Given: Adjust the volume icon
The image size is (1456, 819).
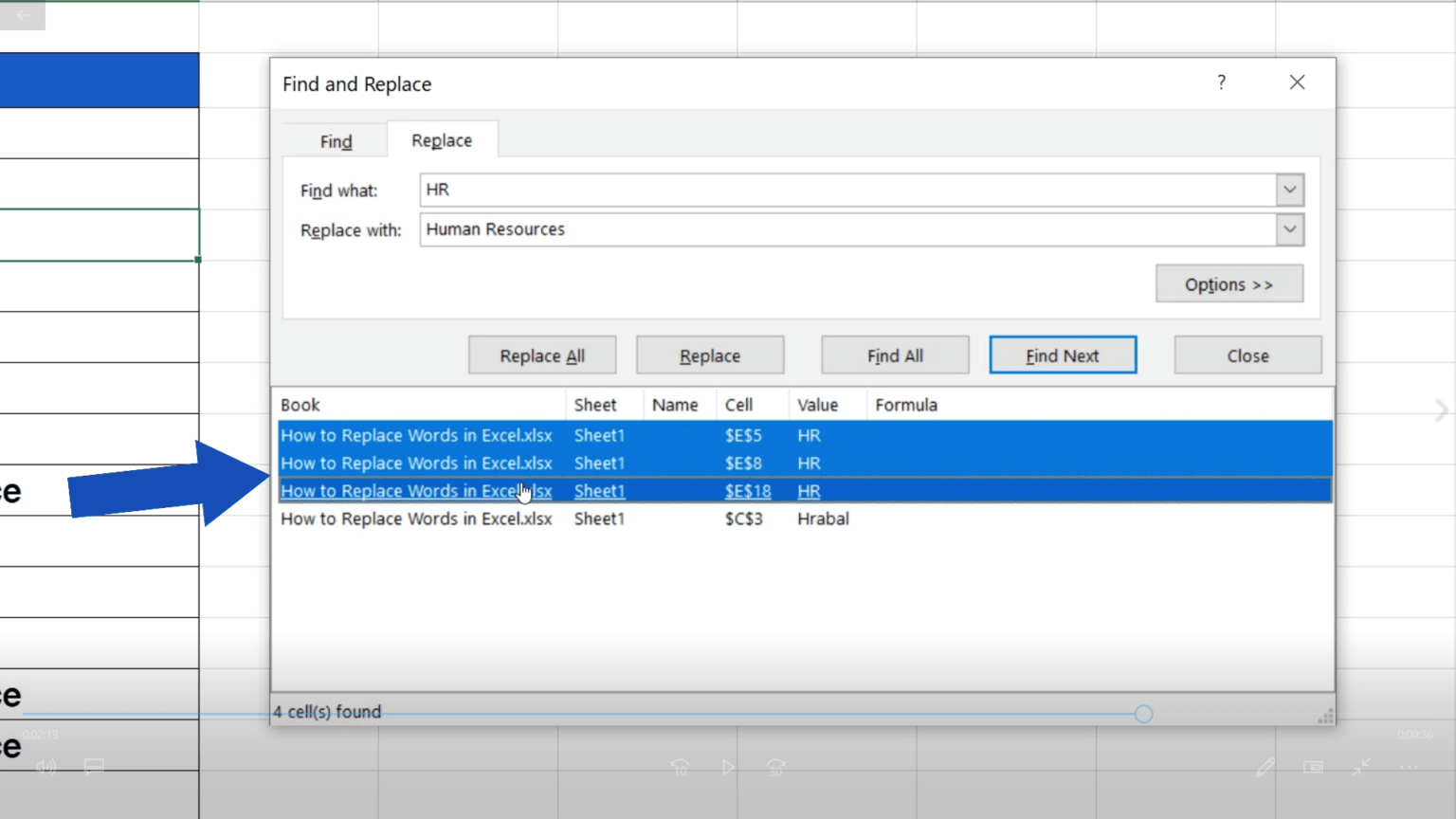Looking at the screenshot, I should 45,767.
